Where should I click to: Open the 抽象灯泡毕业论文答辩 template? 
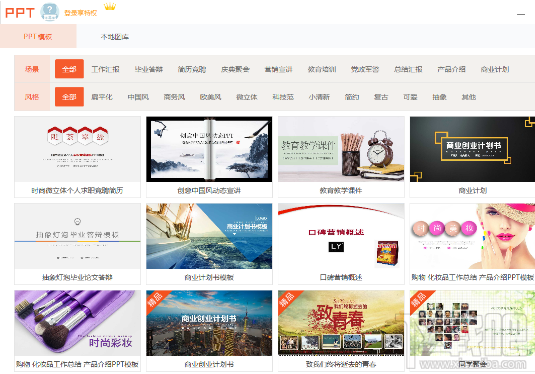tap(77, 236)
